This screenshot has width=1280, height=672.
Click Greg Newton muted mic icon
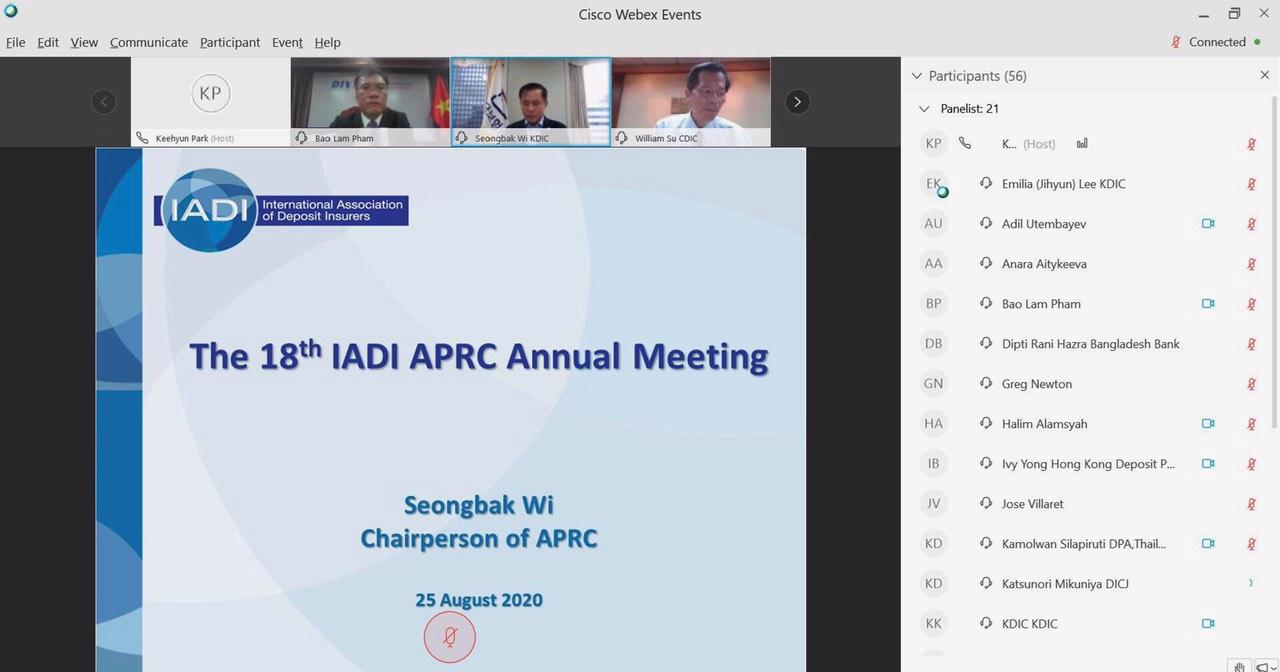click(1251, 384)
